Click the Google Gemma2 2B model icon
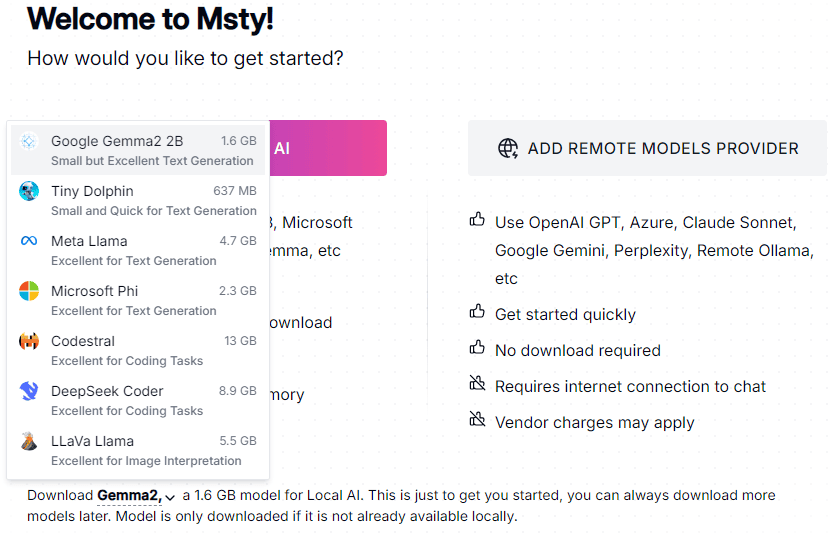The image size is (832, 535). pyautogui.click(x=29, y=141)
